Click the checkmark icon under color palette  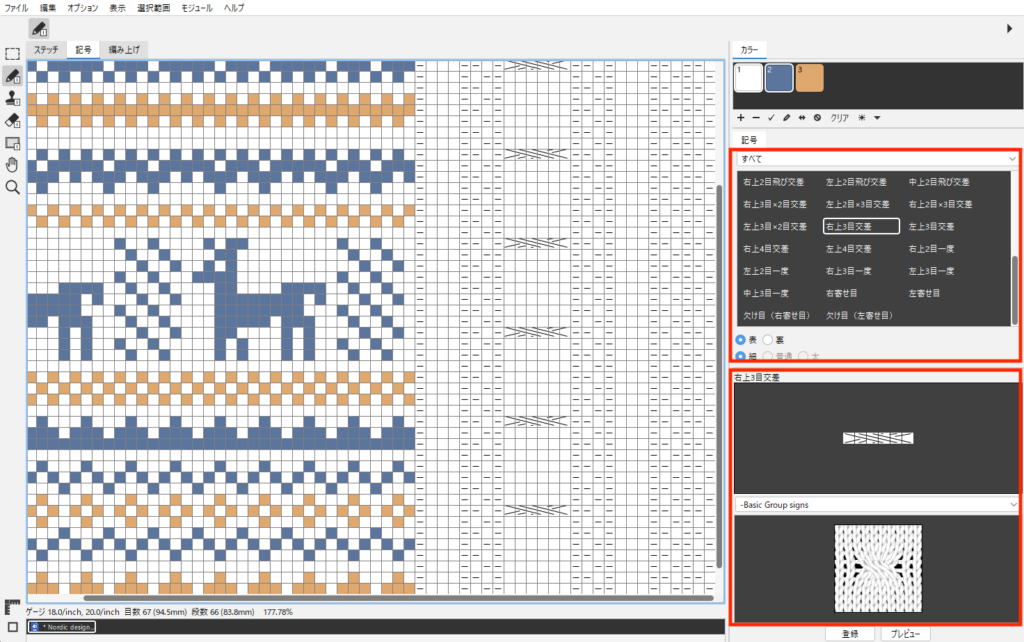tap(771, 118)
